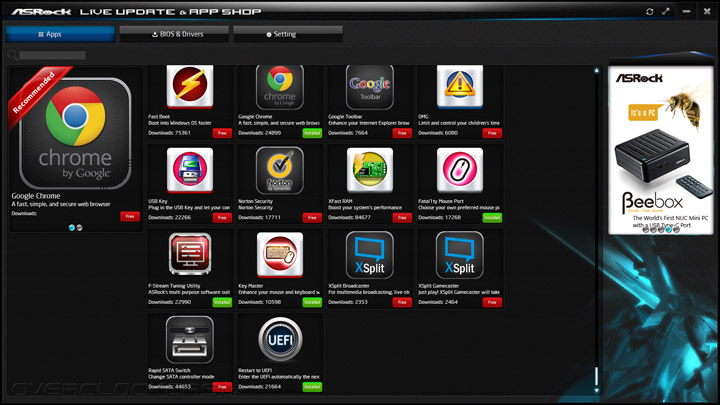Open the Norton Security app icon
Viewport: 720px width, 405px height.
280,170
